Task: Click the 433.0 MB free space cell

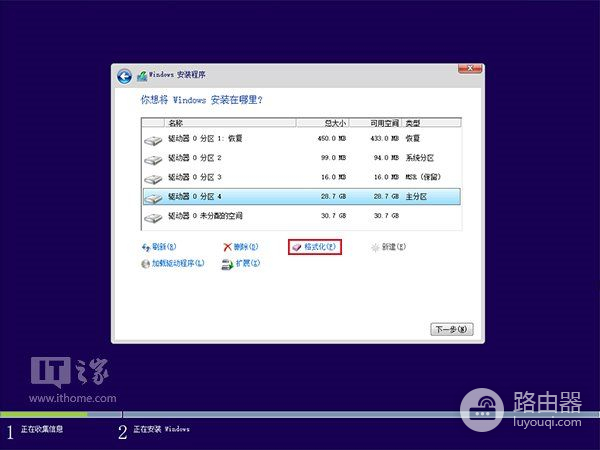Action: [385, 139]
